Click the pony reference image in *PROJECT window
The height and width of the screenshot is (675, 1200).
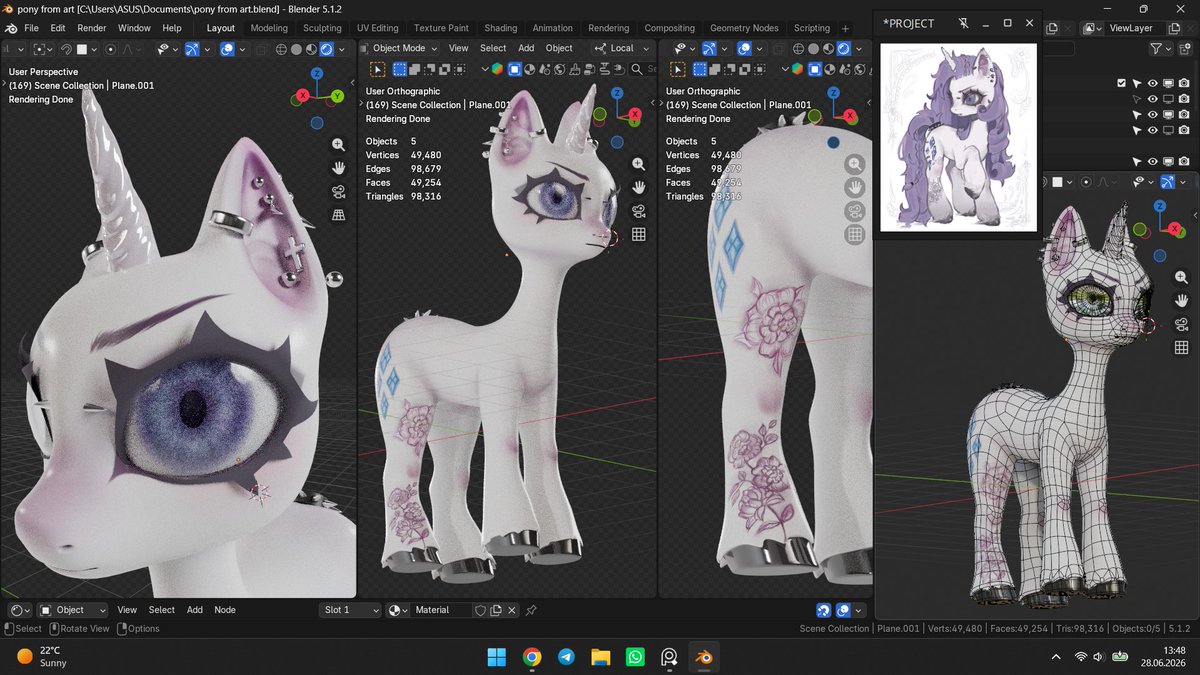point(958,138)
